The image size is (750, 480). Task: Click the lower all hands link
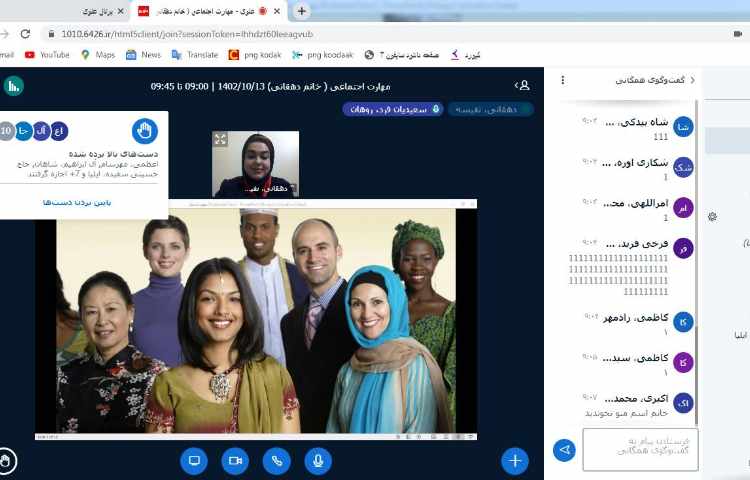[77, 202]
